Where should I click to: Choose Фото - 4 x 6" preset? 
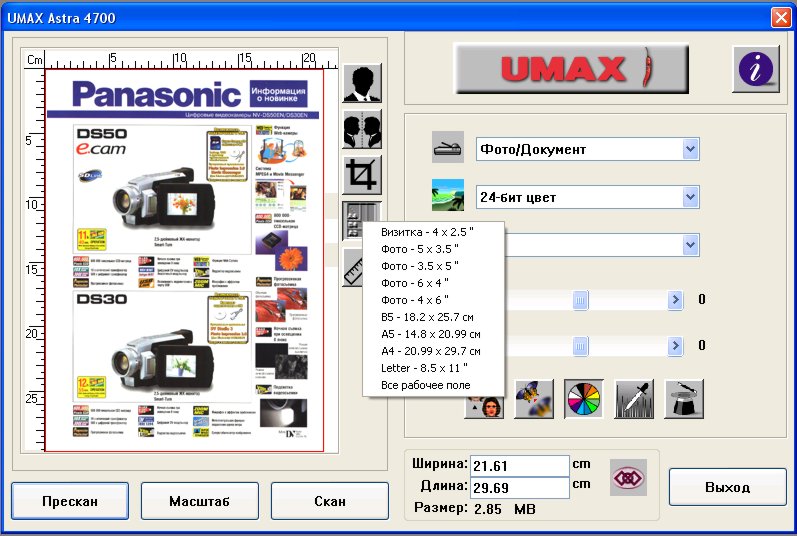pos(434,300)
